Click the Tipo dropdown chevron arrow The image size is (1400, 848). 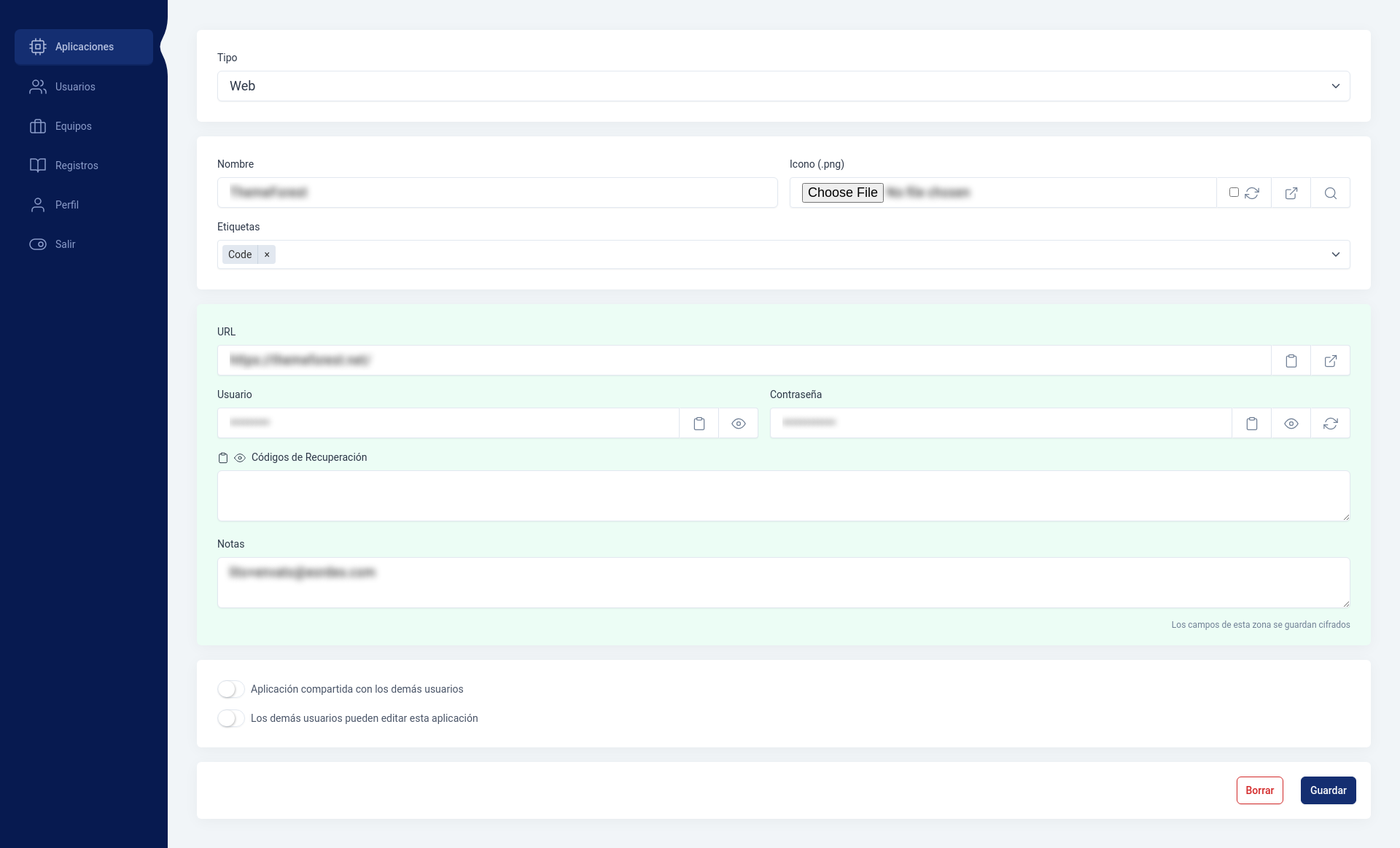click(x=1336, y=86)
